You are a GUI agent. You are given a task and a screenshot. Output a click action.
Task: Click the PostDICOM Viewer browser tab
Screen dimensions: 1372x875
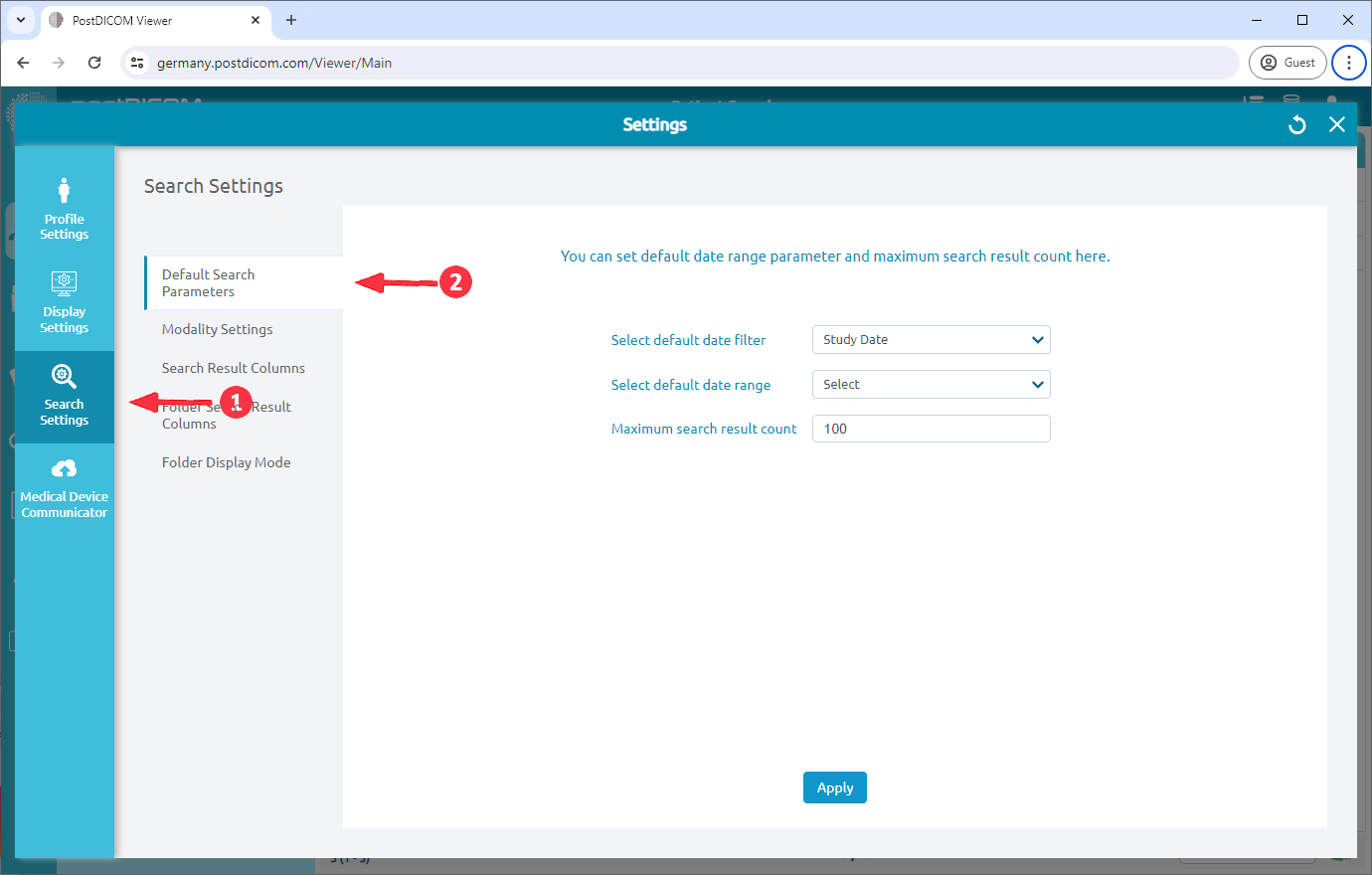(x=139, y=20)
